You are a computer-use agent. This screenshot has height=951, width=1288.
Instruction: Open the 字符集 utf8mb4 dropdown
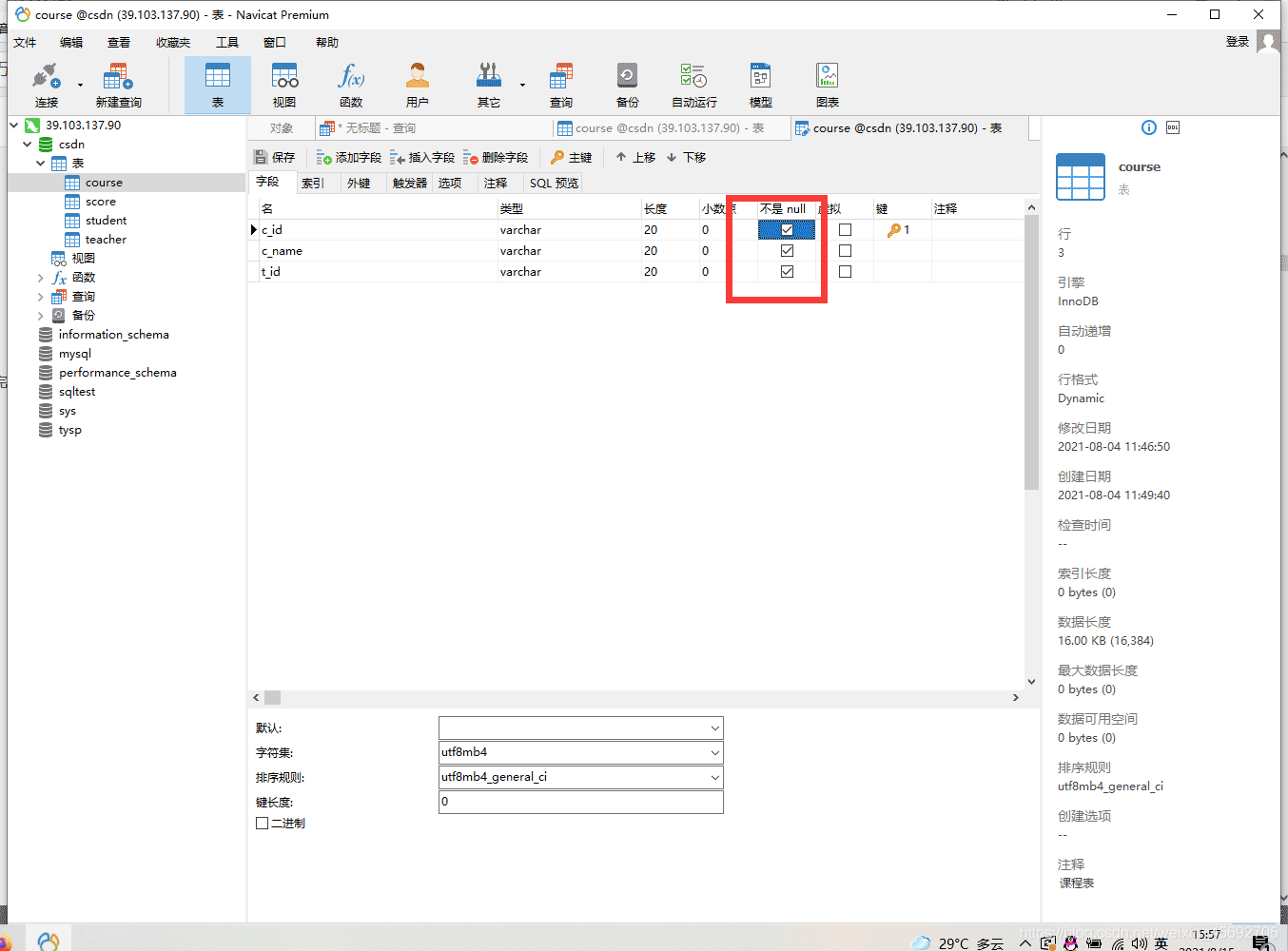[x=714, y=752]
